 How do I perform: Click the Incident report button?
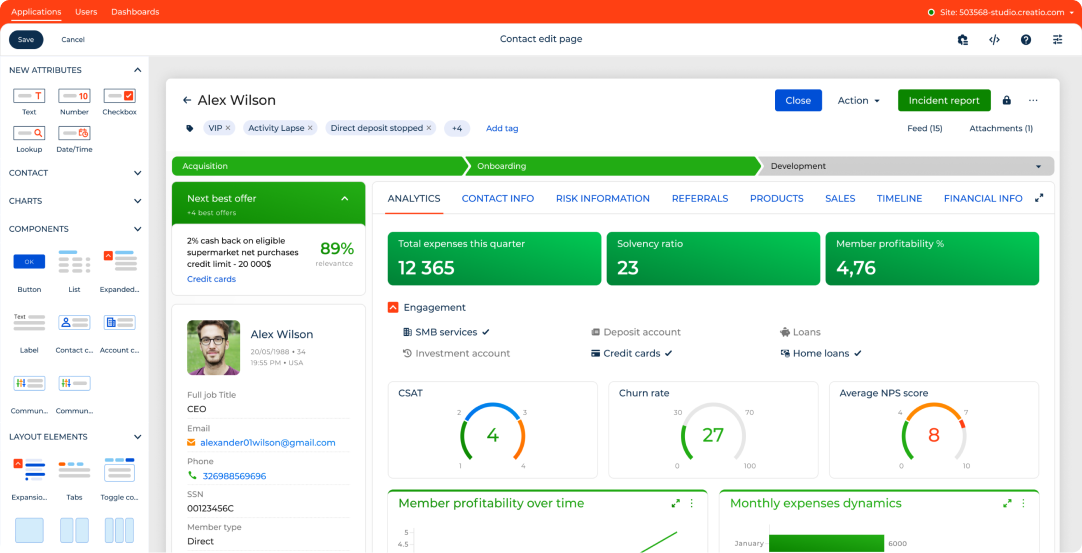pyautogui.click(x=943, y=100)
